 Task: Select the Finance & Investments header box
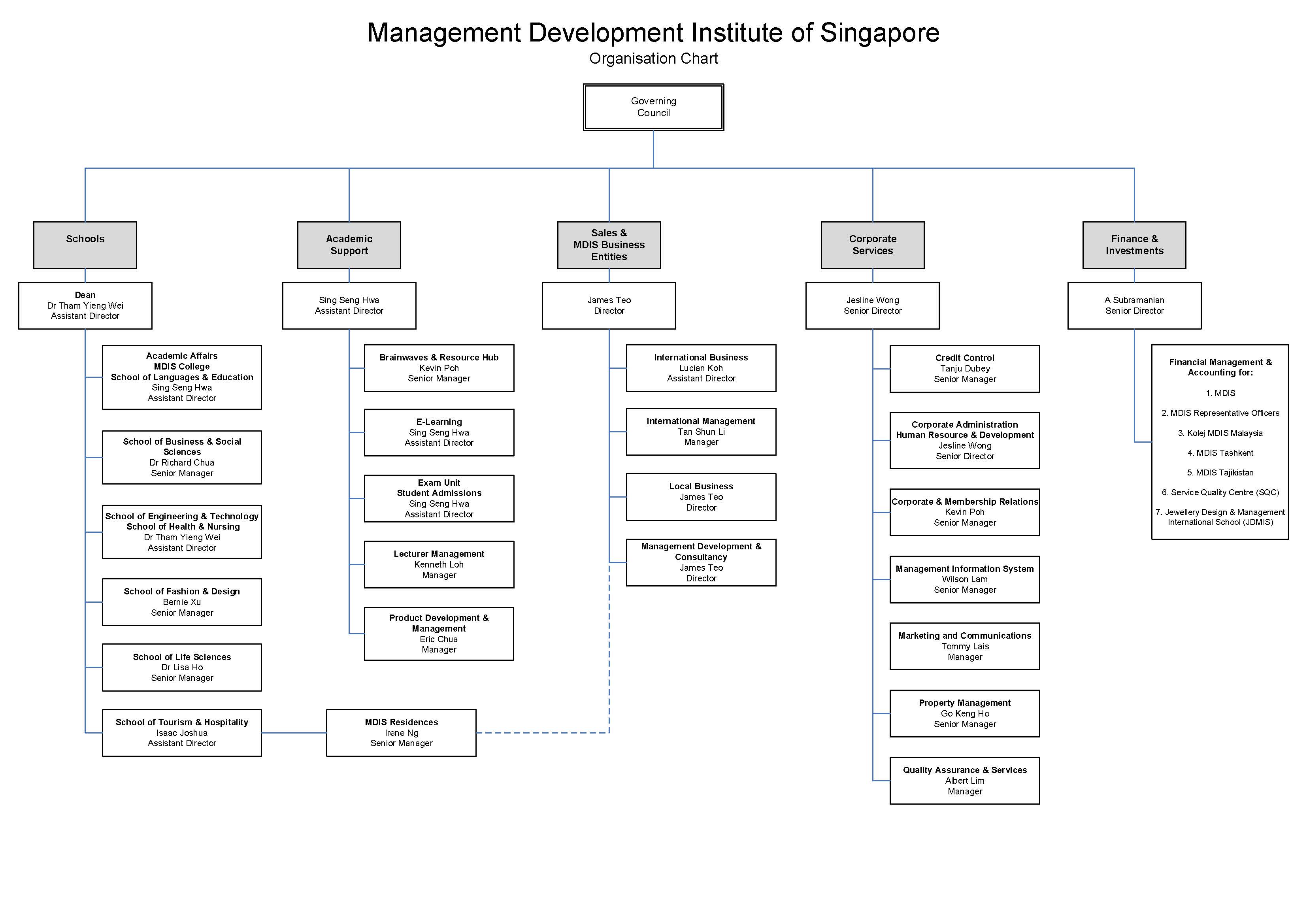coord(1135,245)
